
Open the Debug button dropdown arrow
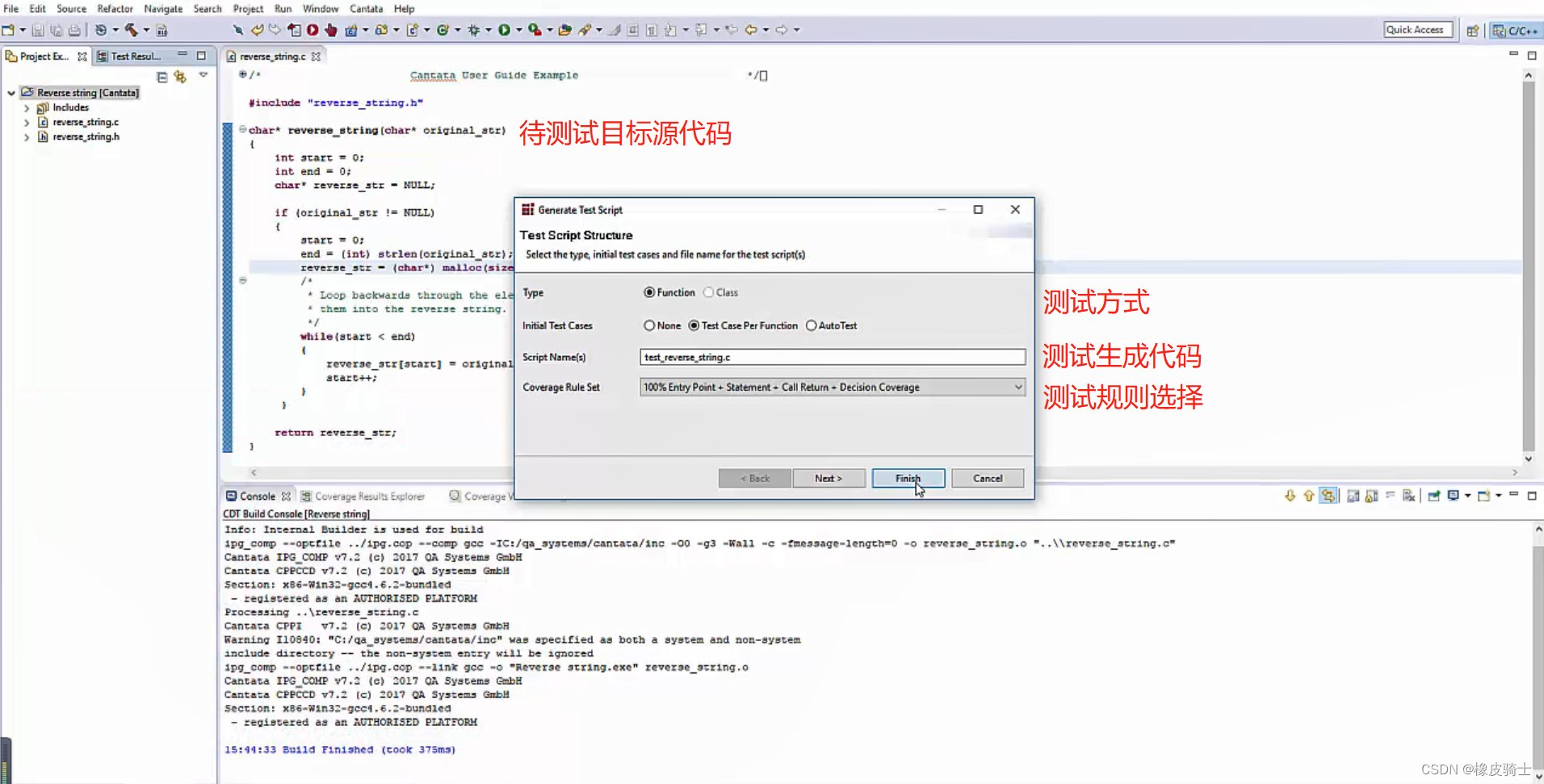[x=489, y=30]
